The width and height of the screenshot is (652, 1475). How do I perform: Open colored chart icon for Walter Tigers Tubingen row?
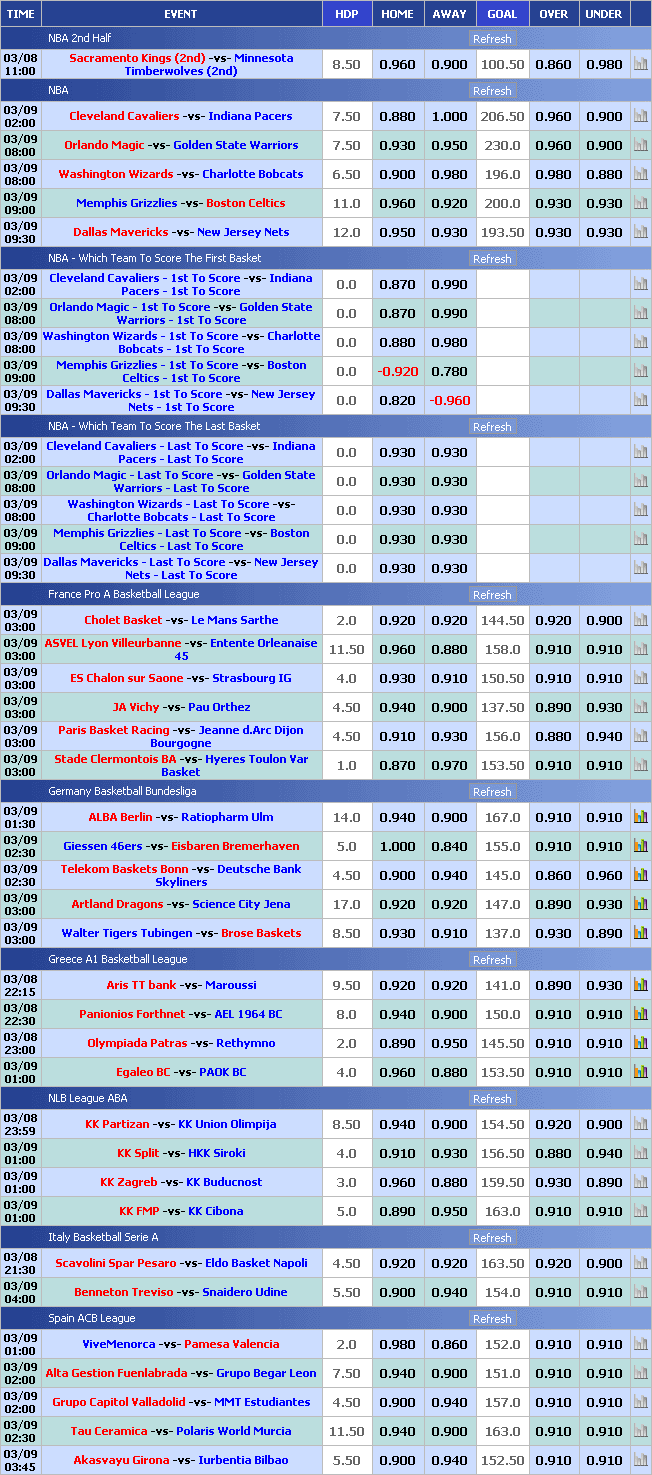point(641,933)
